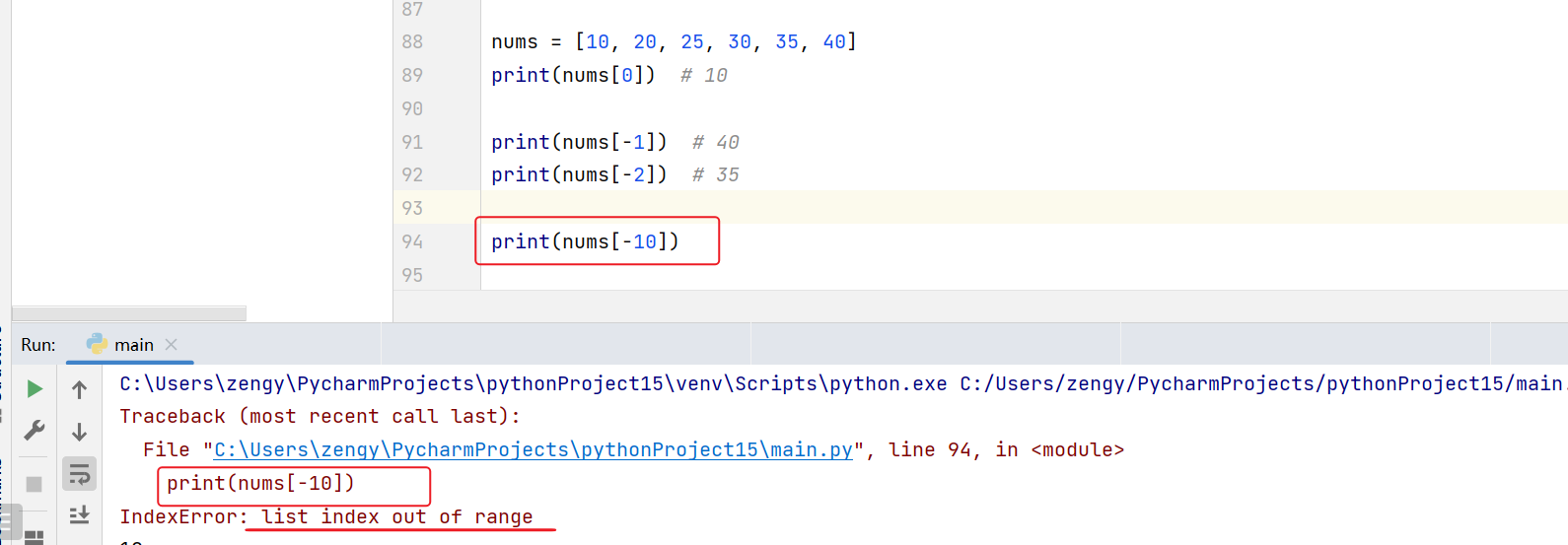Screen dimensions: 1568x545
Task: Open the main.py traceback file link
Action: pos(534,449)
